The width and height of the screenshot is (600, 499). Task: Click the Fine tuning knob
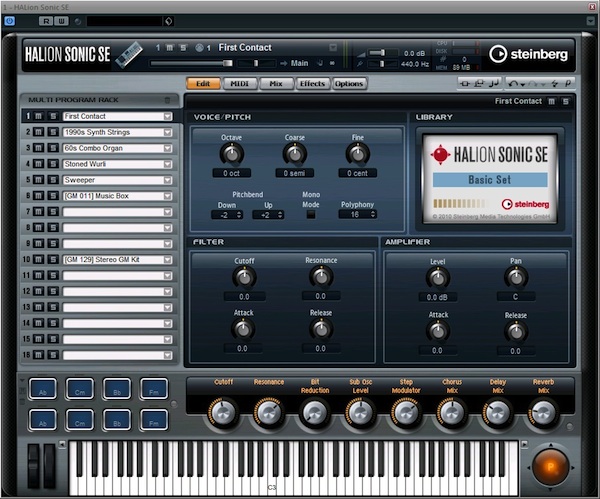[358, 154]
